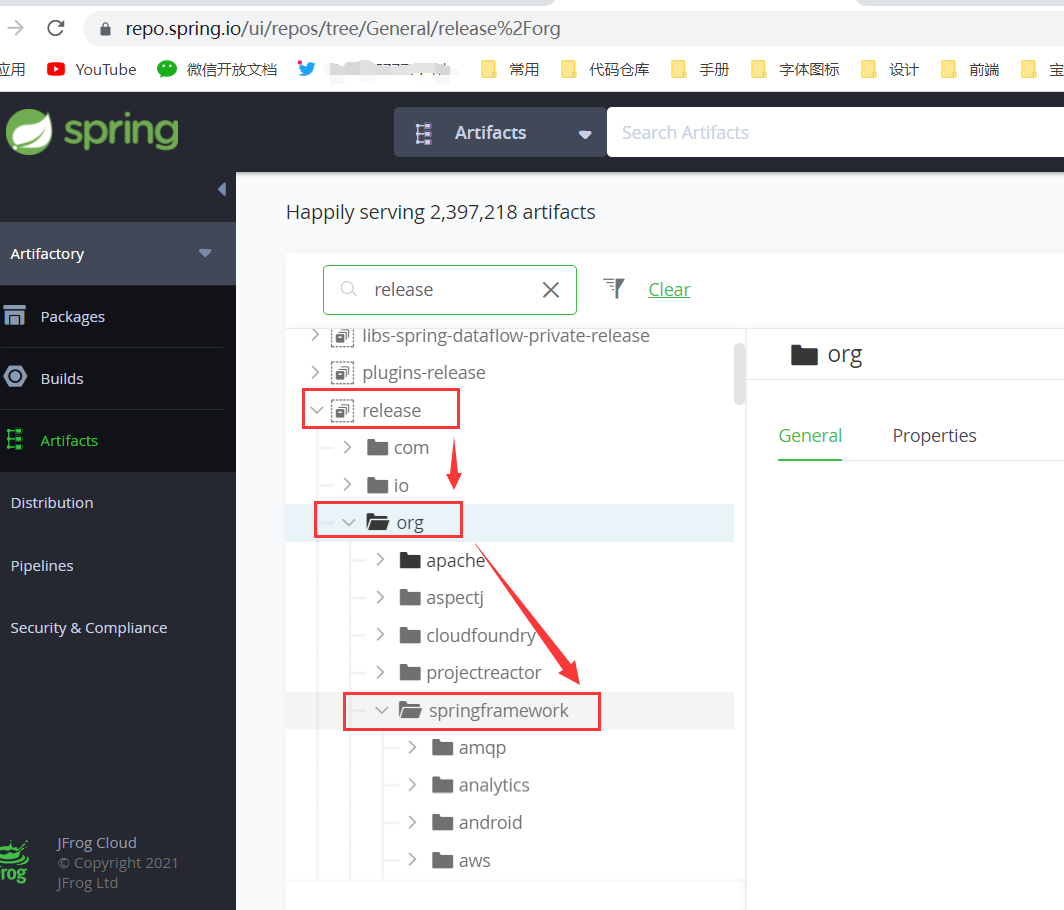The height and width of the screenshot is (910, 1064).
Task: Open the 常用 bookmark folder
Action: [510, 69]
